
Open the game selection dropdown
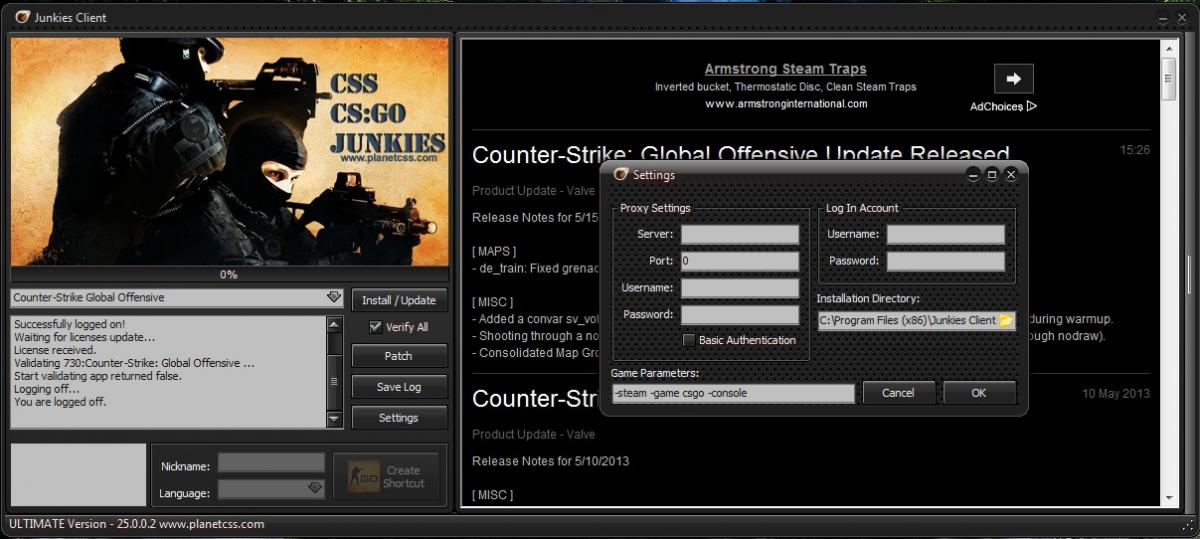(x=334, y=298)
